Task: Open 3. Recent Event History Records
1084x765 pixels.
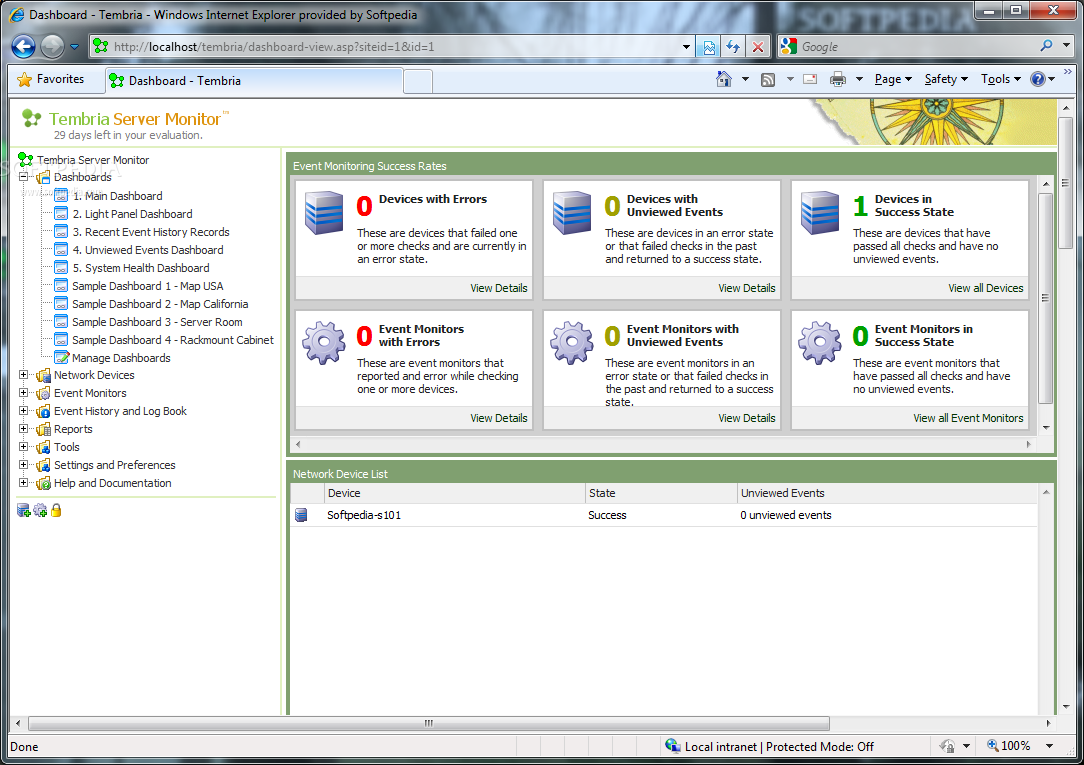Action: click(151, 232)
